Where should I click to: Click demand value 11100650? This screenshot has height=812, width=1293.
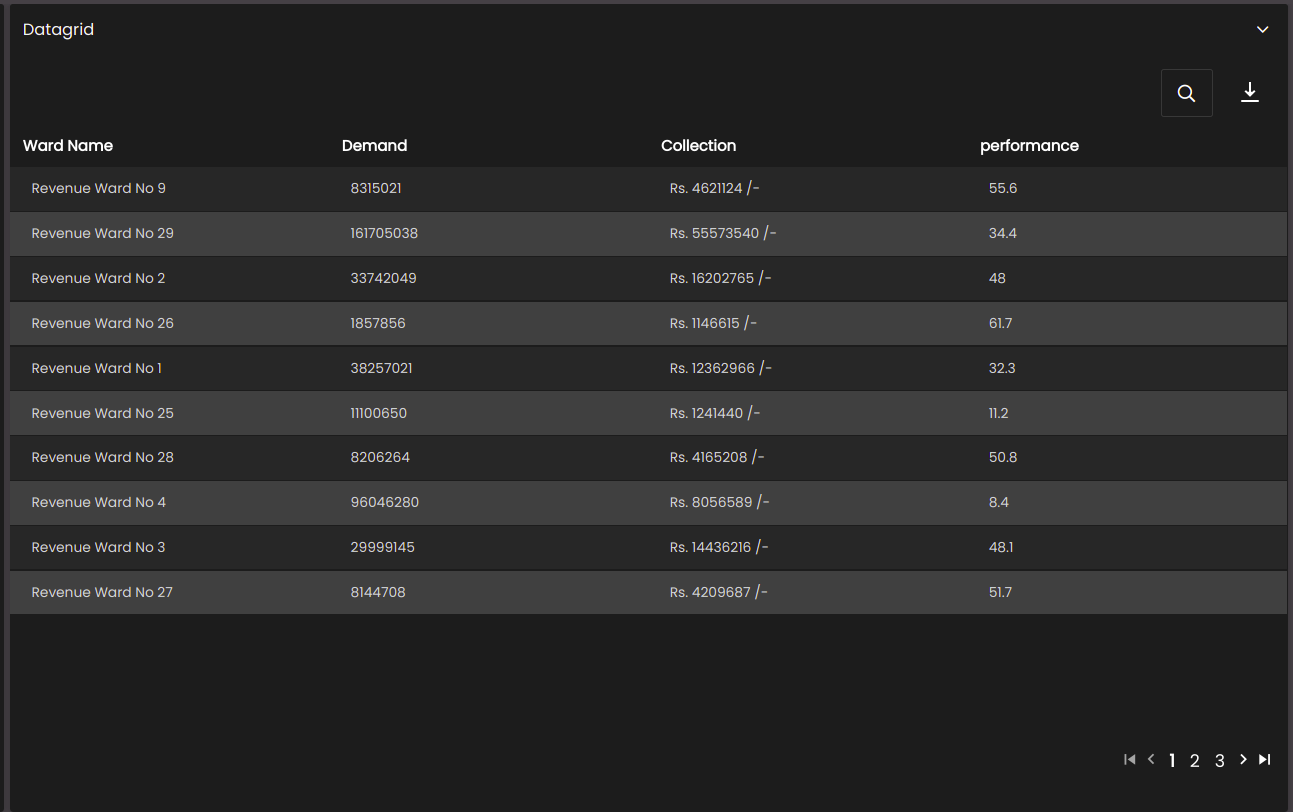coord(379,413)
